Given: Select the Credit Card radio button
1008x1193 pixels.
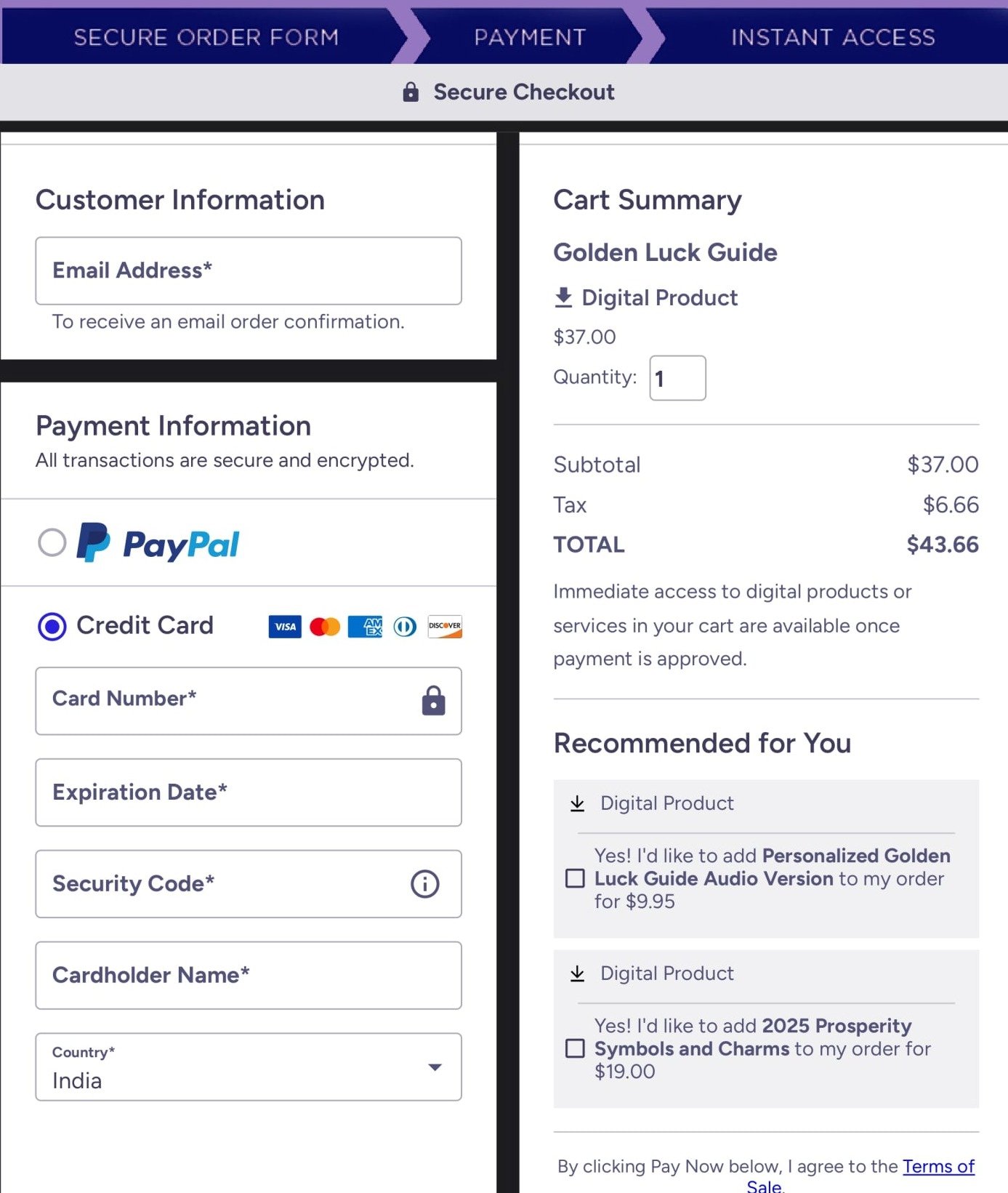Looking at the screenshot, I should [x=52, y=626].
